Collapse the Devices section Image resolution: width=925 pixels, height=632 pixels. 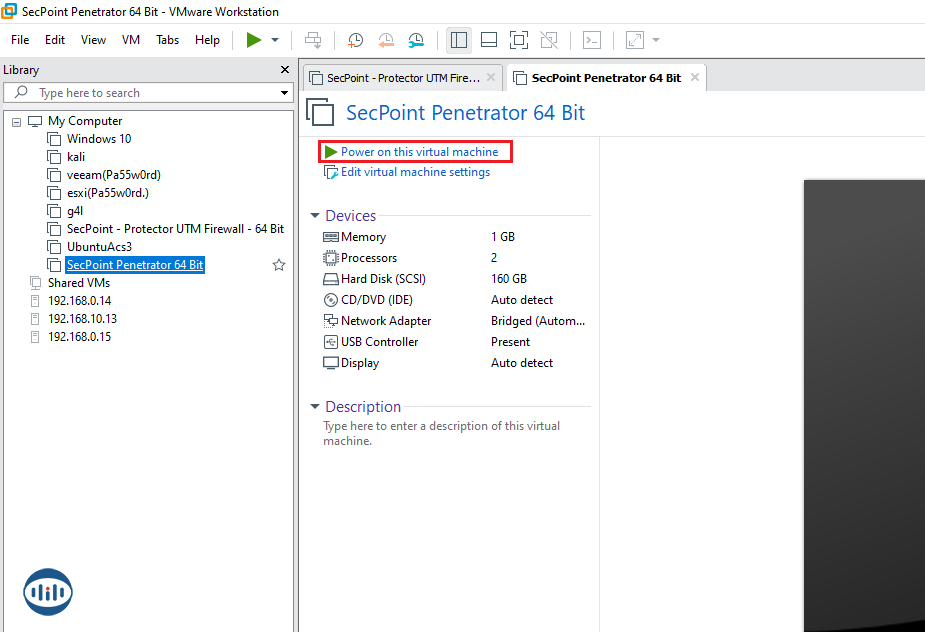tap(315, 216)
